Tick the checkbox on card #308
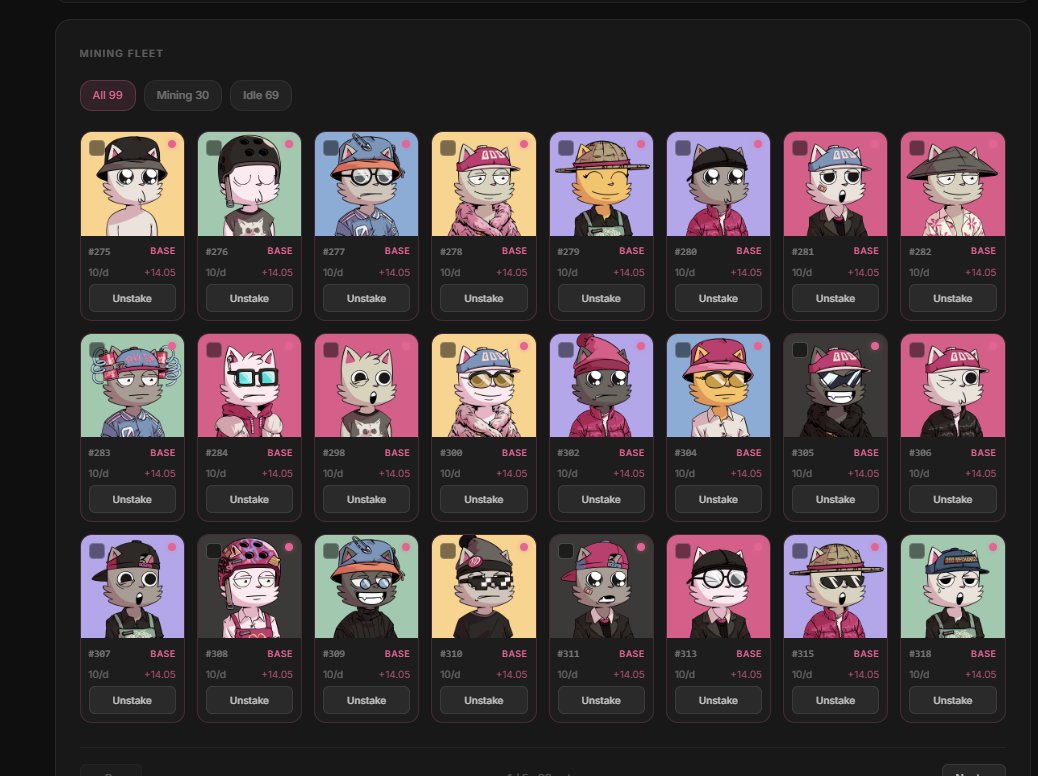The width and height of the screenshot is (1038, 776). point(214,551)
